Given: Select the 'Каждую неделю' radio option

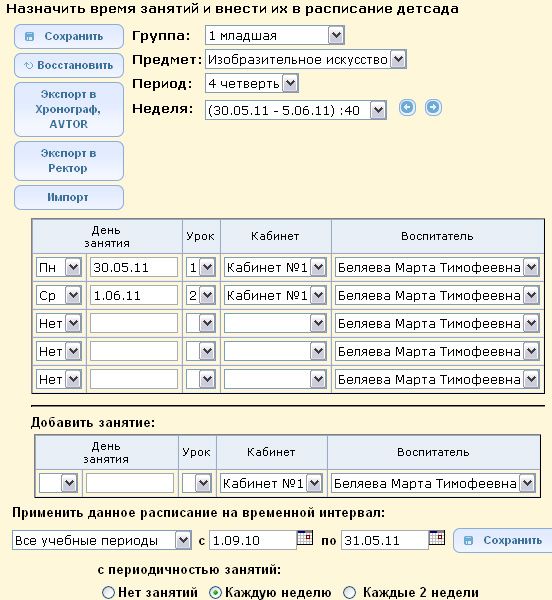Looking at the screenshot, I should 215,592.
